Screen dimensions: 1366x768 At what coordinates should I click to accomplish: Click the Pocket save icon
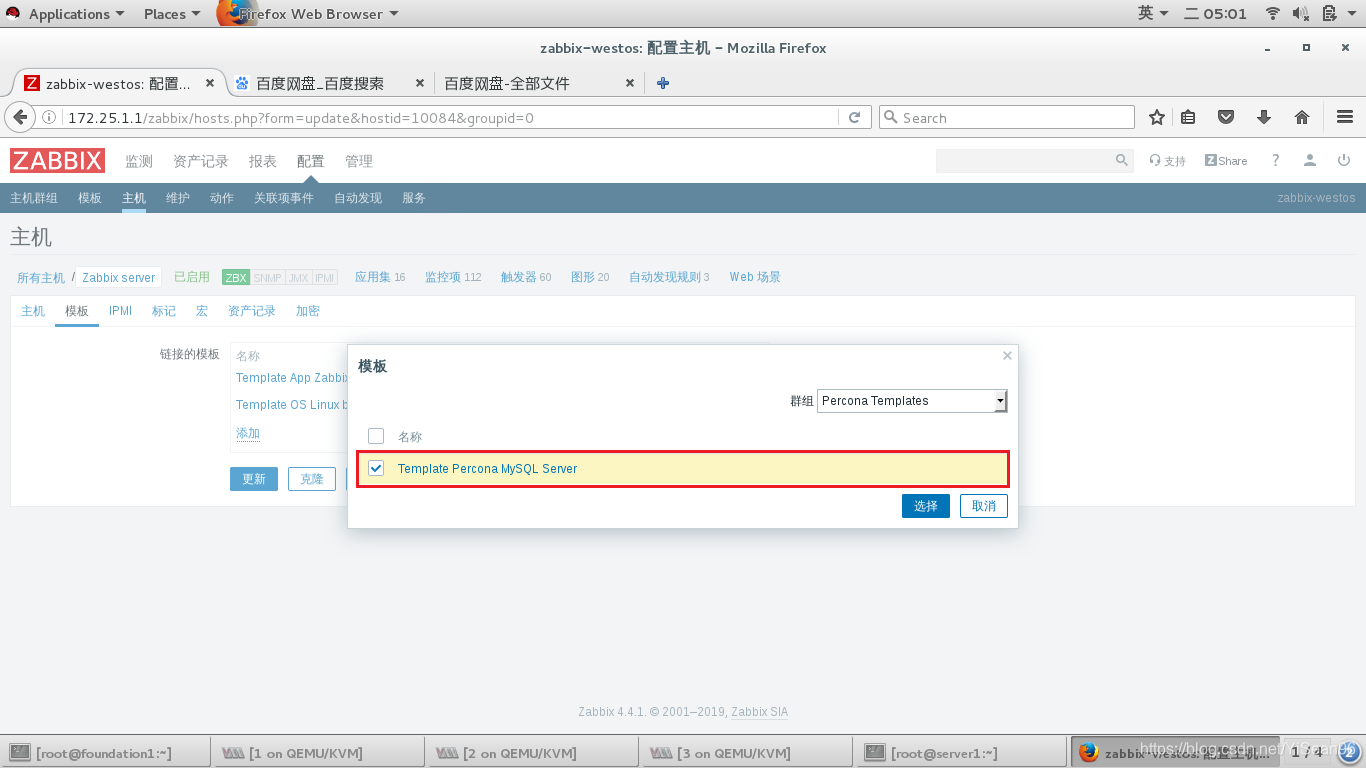[x=1226, y=117]
